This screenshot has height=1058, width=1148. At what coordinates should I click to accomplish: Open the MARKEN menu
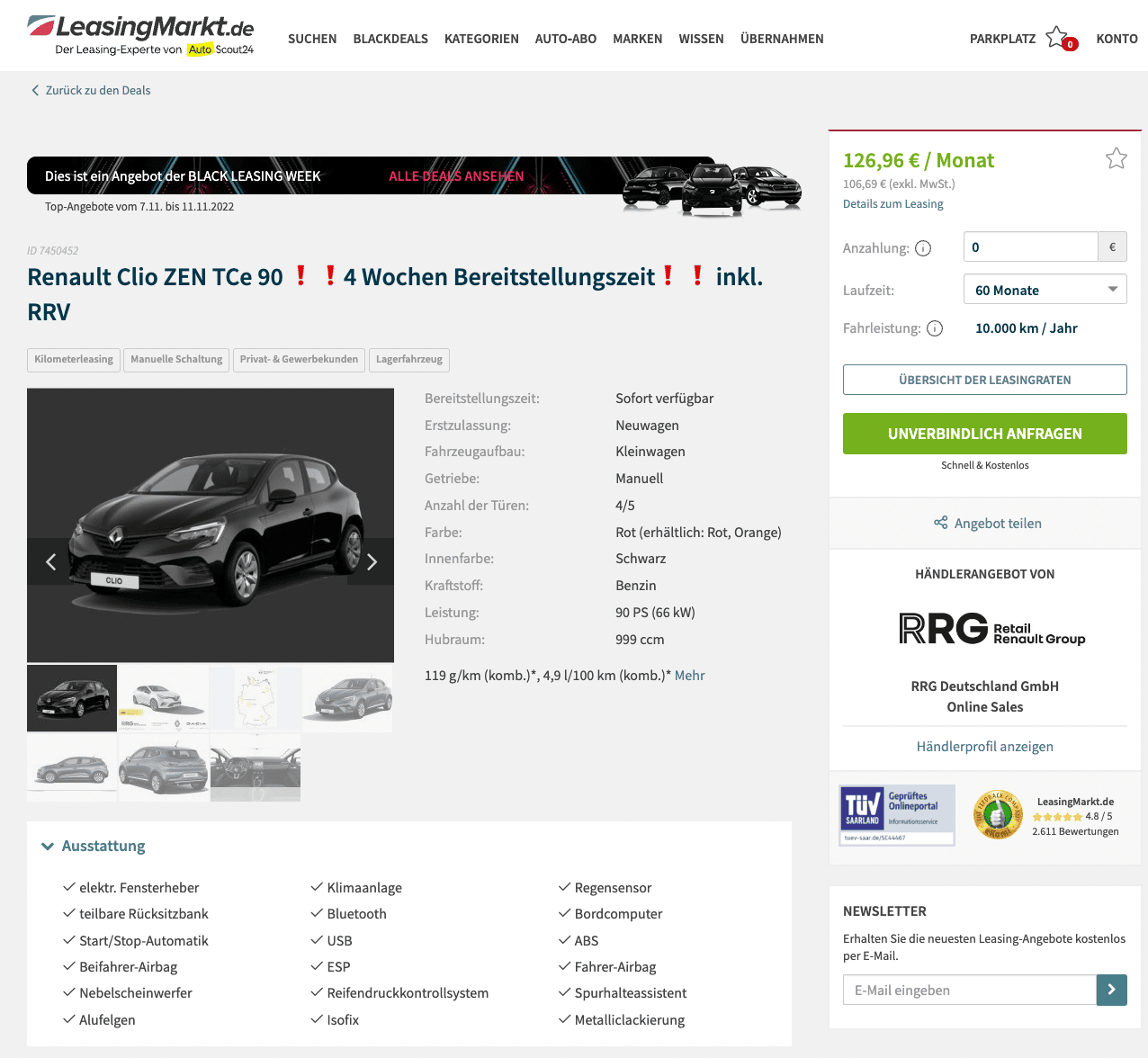pos(638,39)
